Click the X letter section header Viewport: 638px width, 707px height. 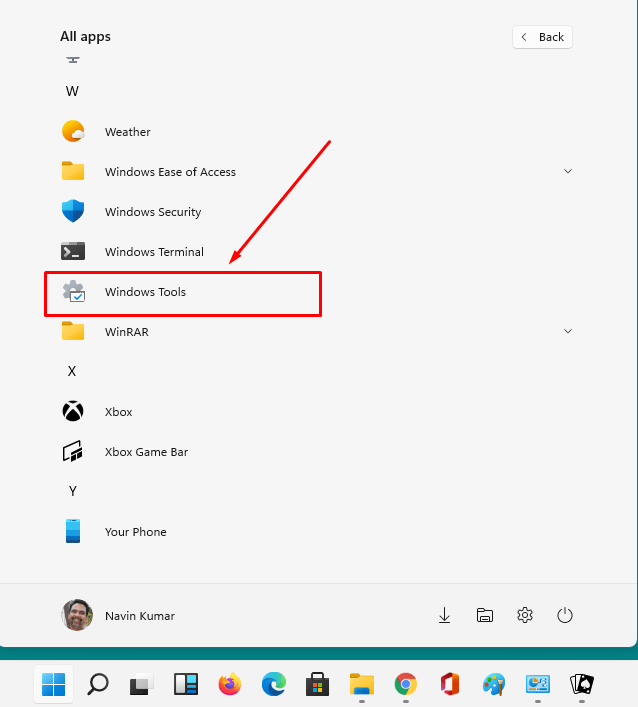pyautogui.click(x=72, y=371)
